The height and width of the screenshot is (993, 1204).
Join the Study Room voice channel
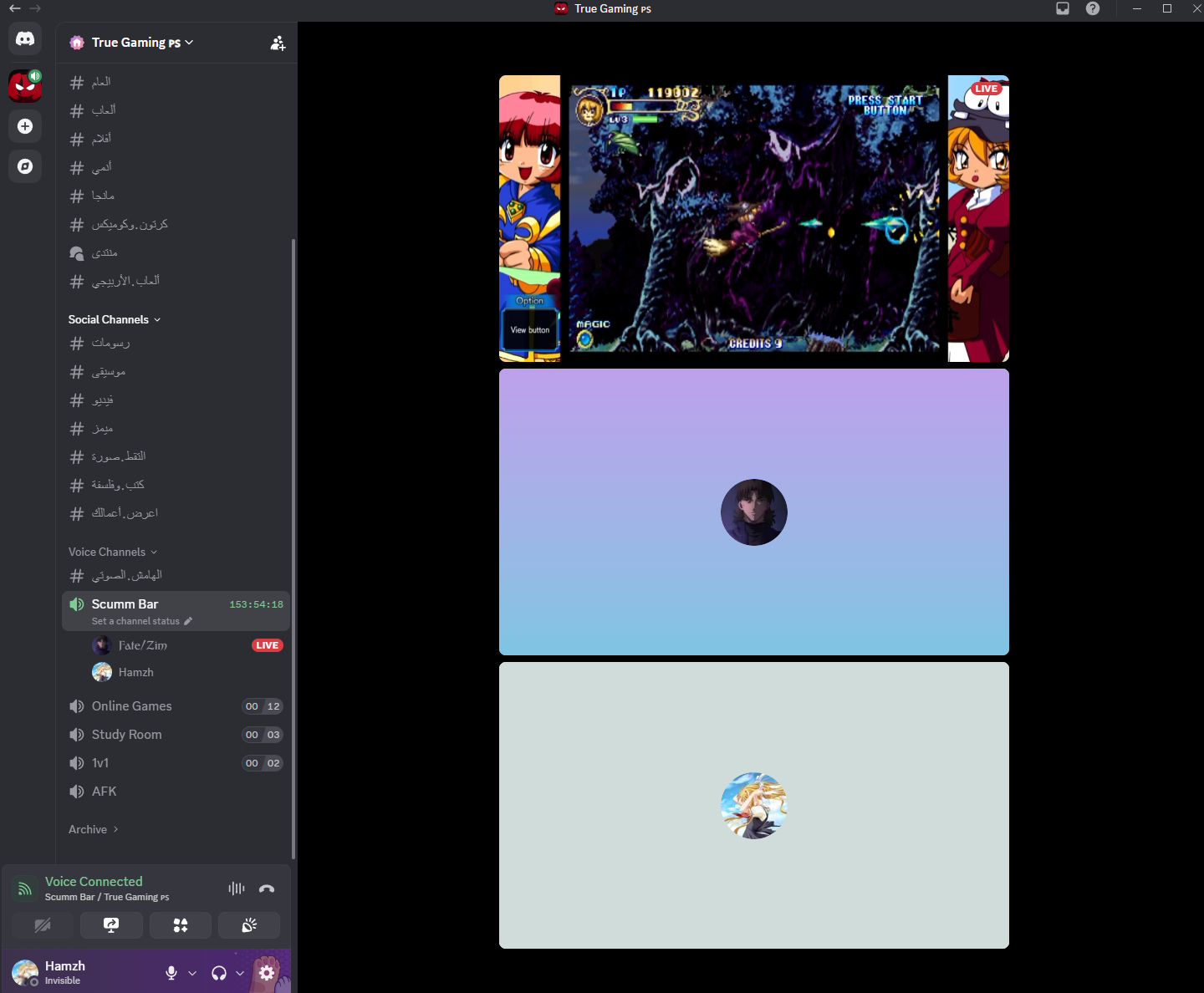(176, 735)
